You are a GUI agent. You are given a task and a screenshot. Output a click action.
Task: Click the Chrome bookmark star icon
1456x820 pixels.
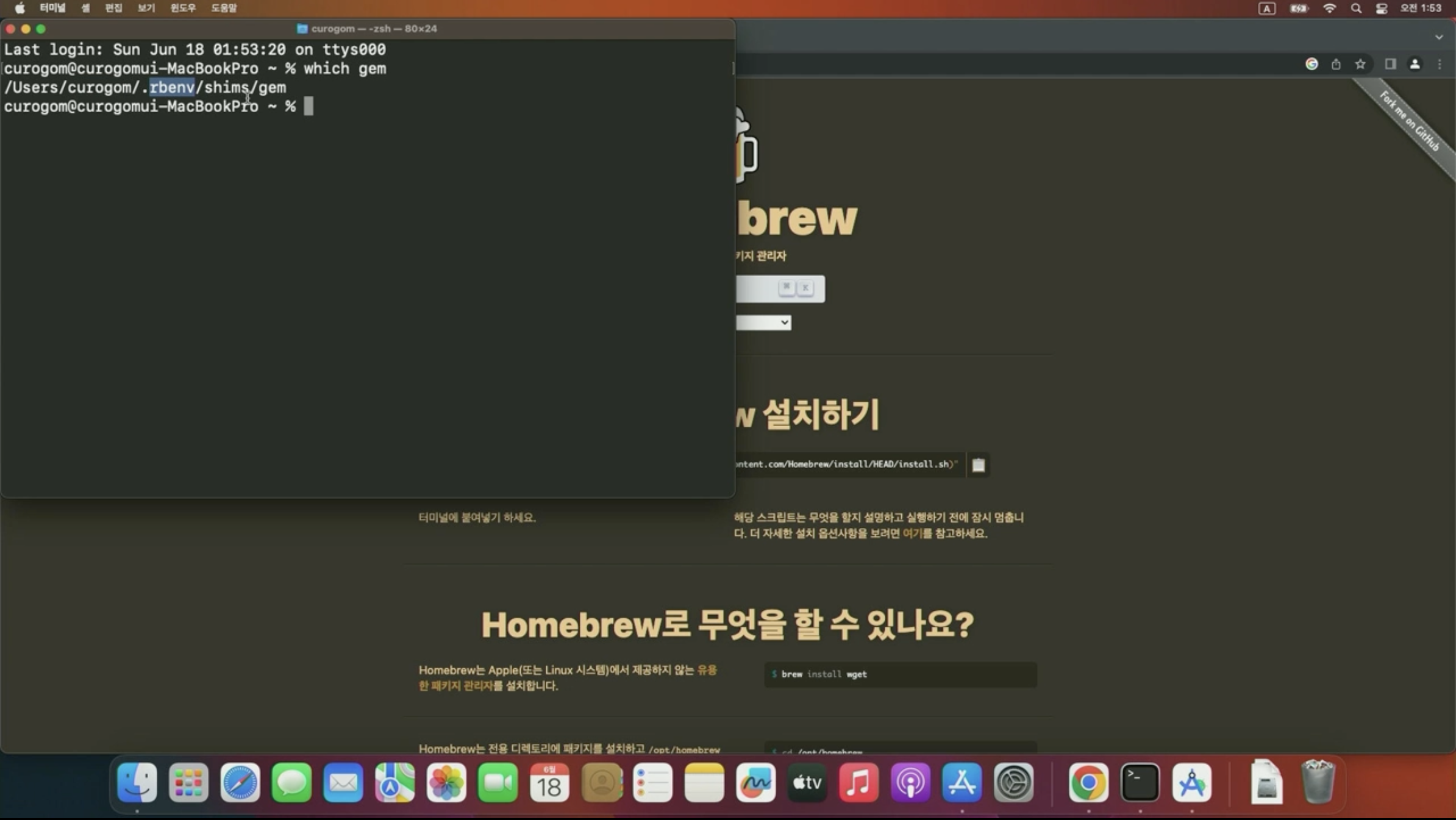[x=1360, y=64]
